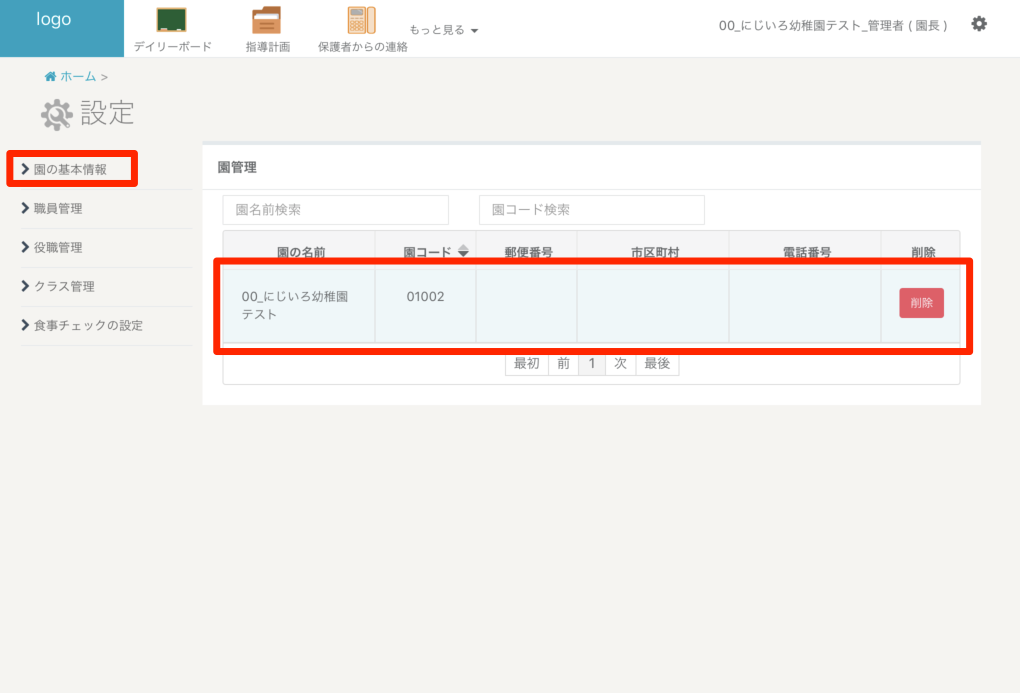Click the home icon in breadcrumb
The width and height of the screenshot is (1020, 693).
pyautogui.click(x=50, y=77)
